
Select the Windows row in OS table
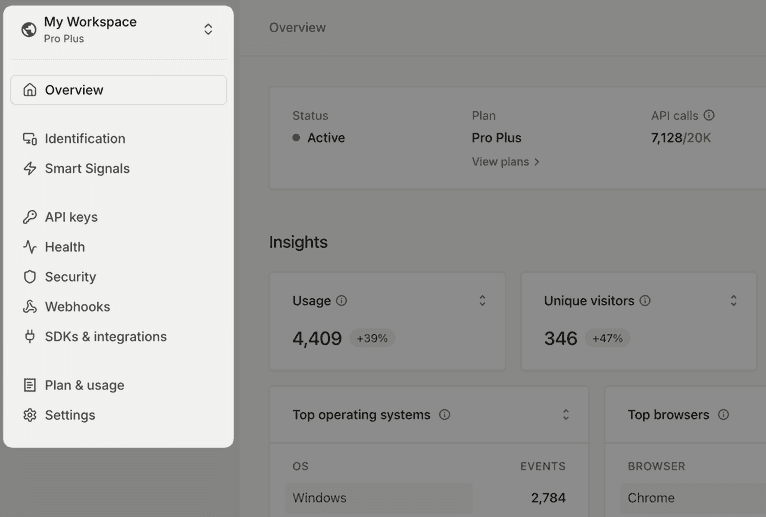click(x=380, y=498)
